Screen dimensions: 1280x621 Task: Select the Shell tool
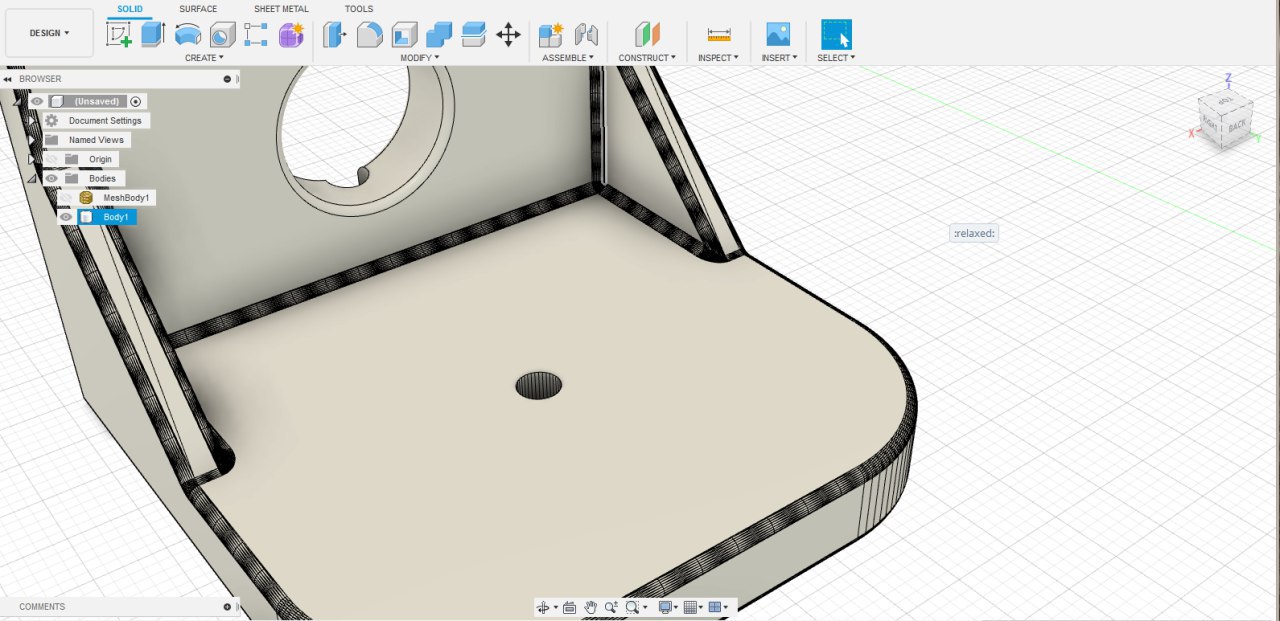click(404, 35)
